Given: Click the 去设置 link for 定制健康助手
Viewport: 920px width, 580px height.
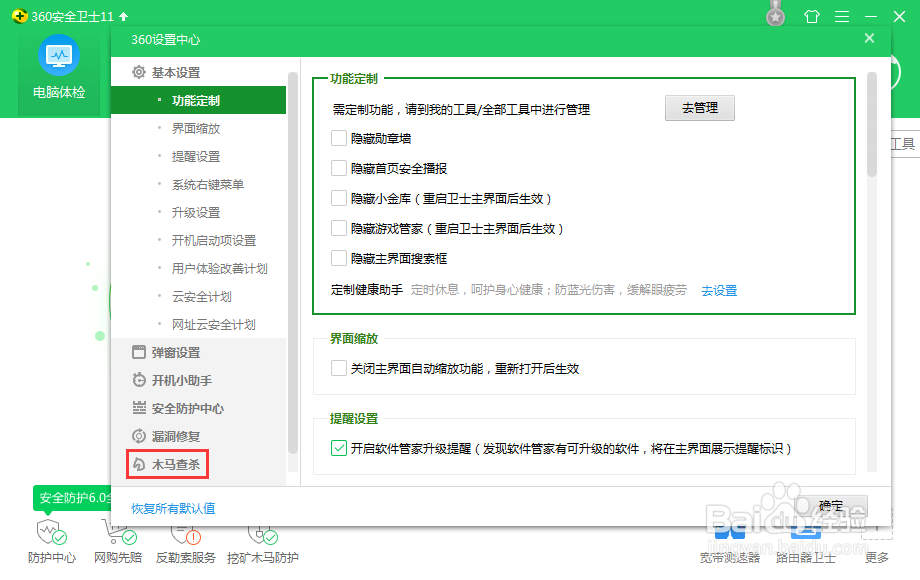Looking at the screenshot, I should coord(719,290).
